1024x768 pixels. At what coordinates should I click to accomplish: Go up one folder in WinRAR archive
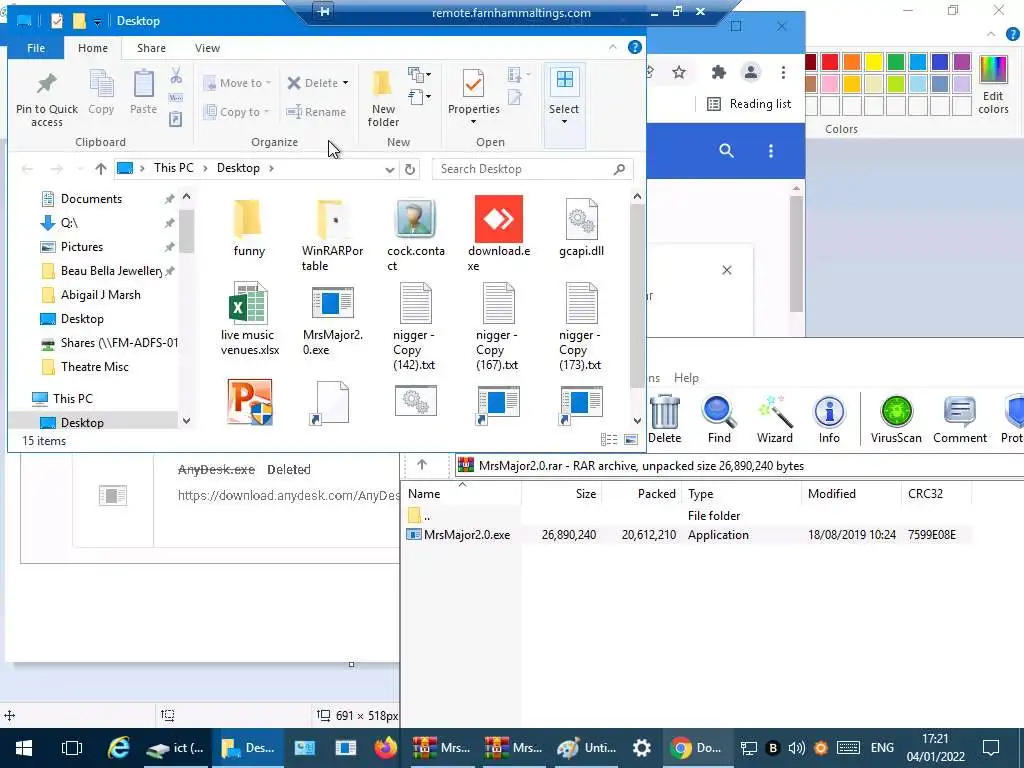[x=422, y=465]
